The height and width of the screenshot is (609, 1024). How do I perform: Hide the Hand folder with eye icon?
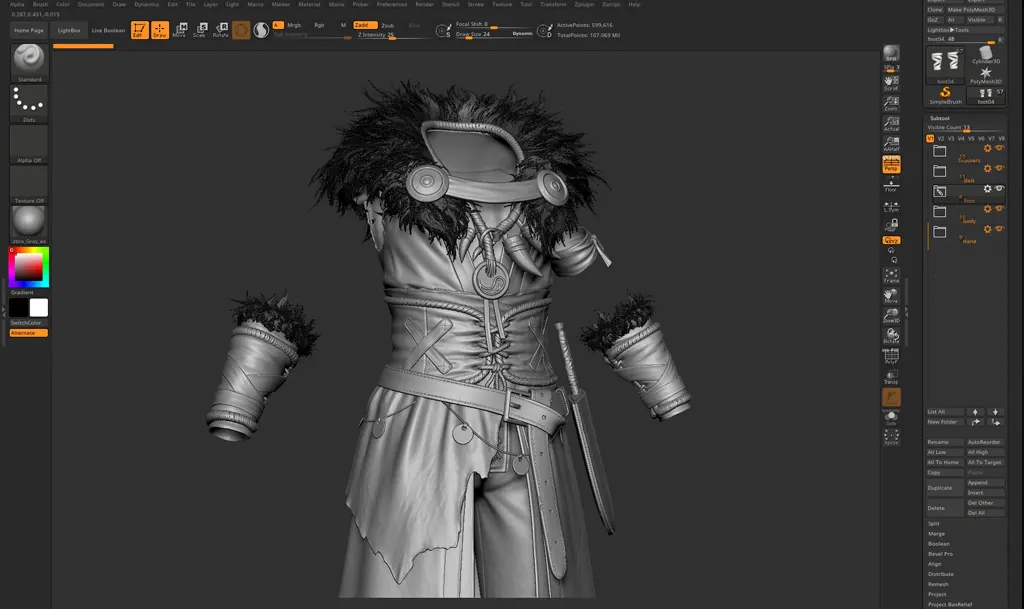point(999,229)
